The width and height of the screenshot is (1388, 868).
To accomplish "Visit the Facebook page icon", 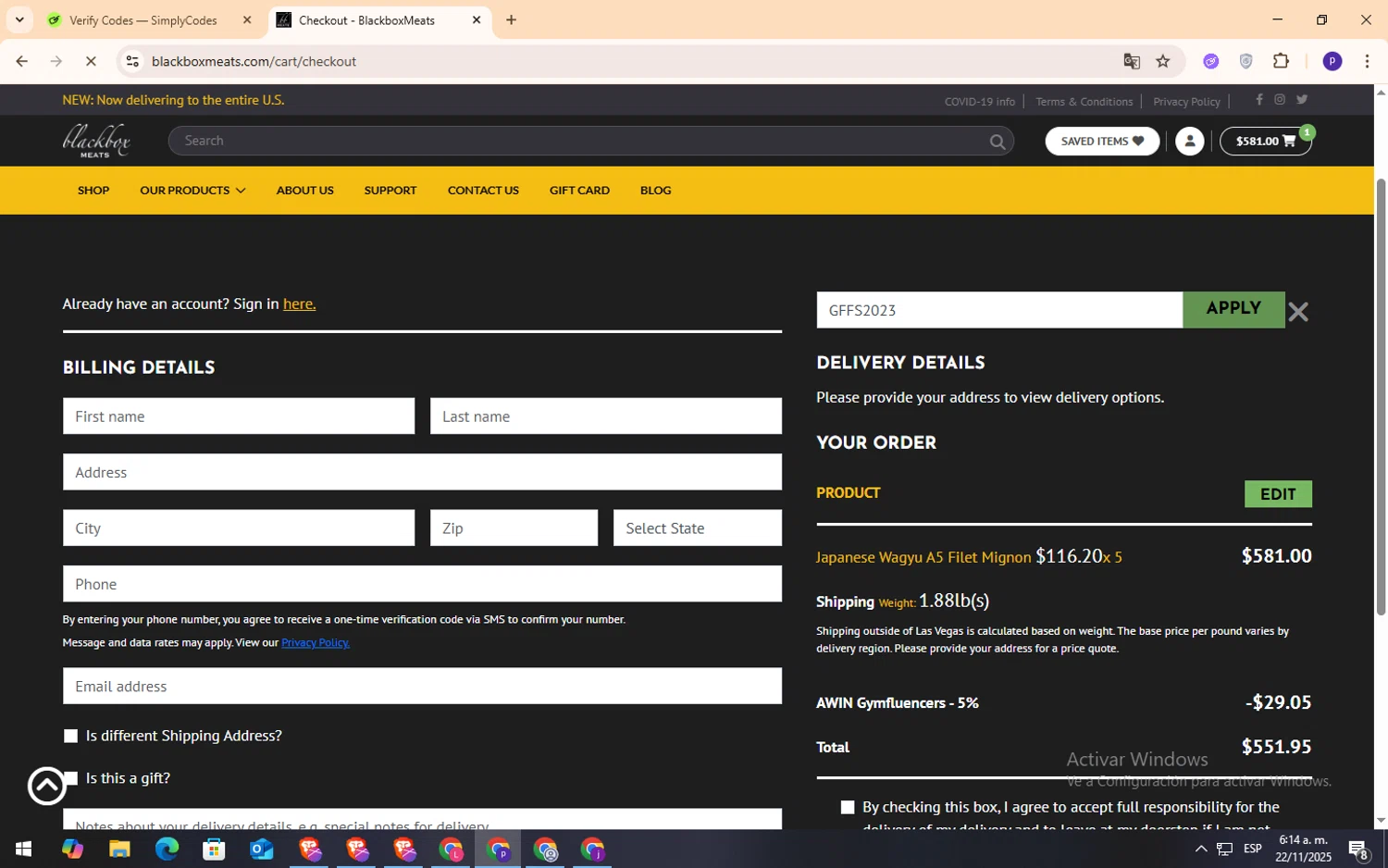I will click(x=1258, y=100).
